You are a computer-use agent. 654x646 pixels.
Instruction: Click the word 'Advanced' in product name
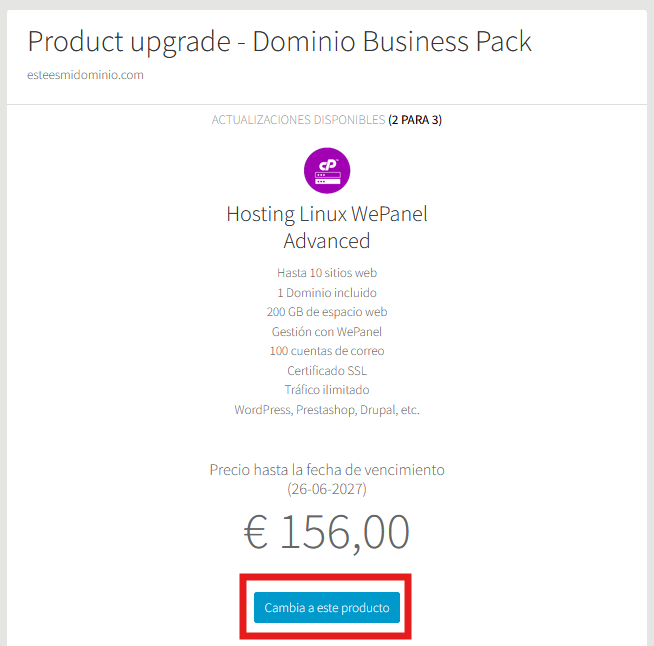pos(327,241)
